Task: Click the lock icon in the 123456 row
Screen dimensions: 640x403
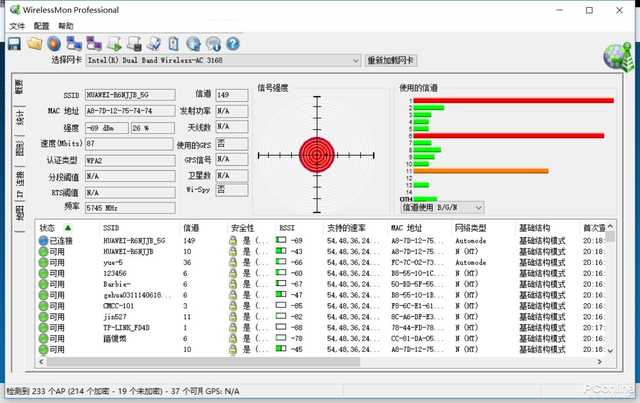Action: point(233,273)
